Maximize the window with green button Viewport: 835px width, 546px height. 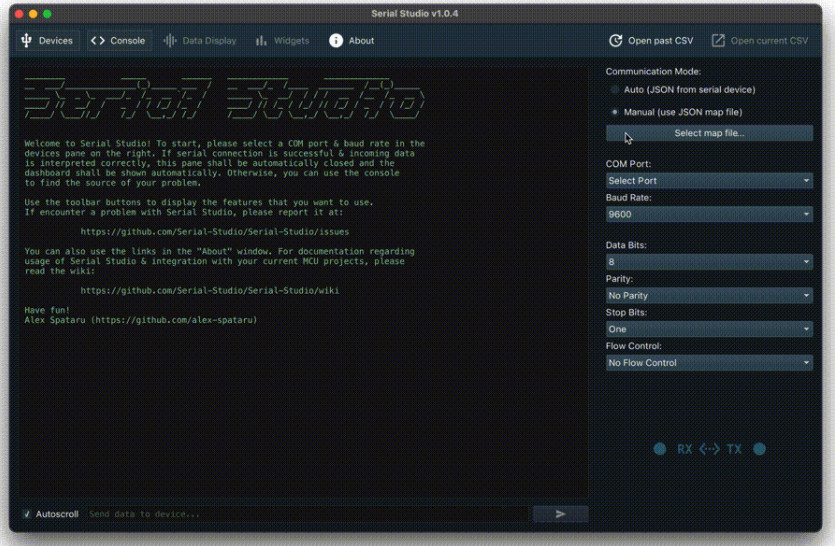47,14
